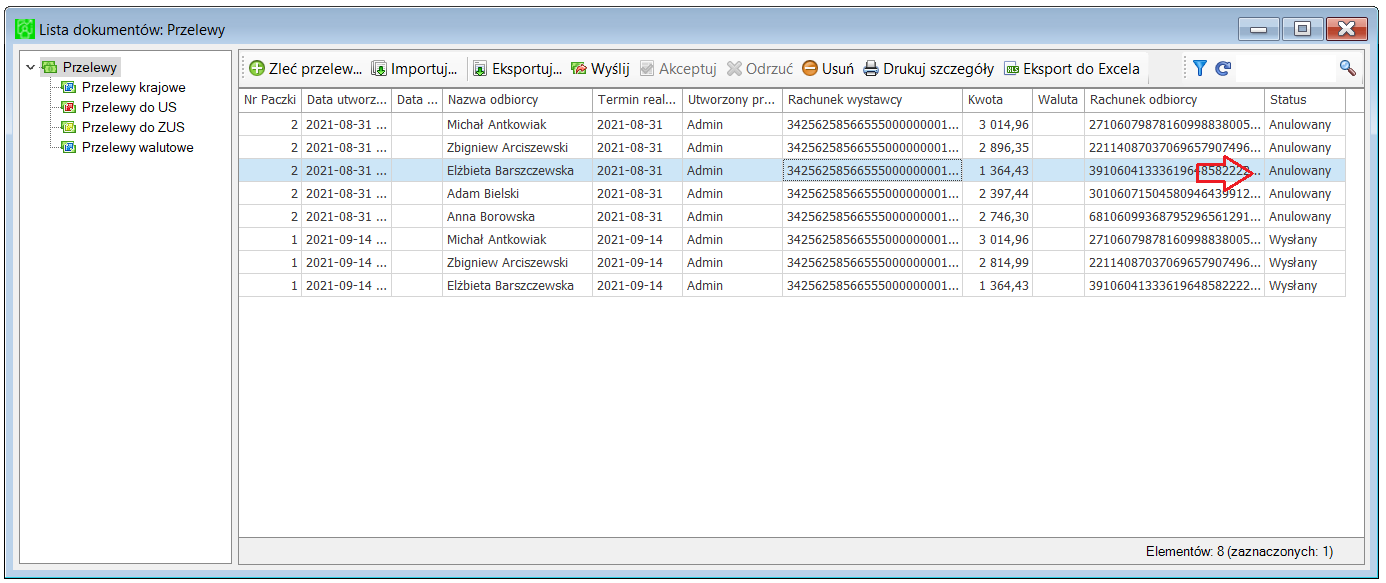
Task: Click the Przelewy krajowe tree icon
Action: click(x=69, y=88)
